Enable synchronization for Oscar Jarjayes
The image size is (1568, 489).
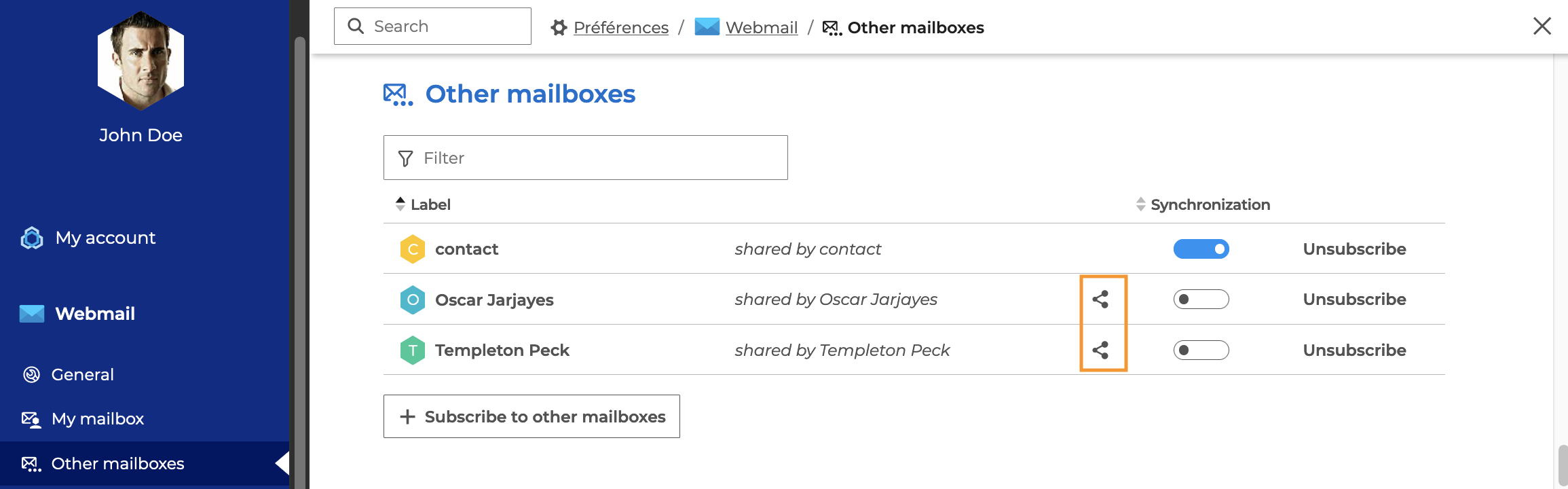tap(1201, 300)
